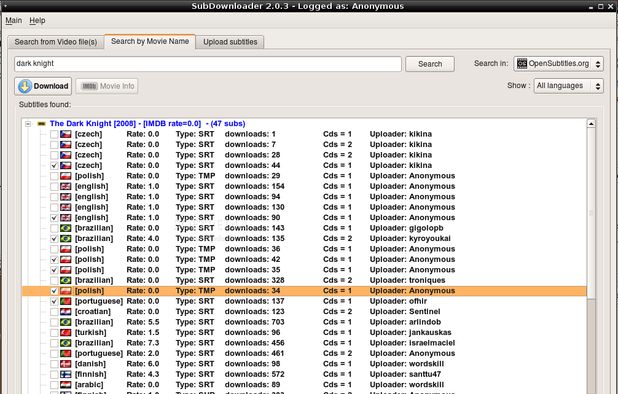Open the Search in OpenSubtitles.org dropdown
The height and width of the screenshot is (394, 618).
[x=558, y=63]
